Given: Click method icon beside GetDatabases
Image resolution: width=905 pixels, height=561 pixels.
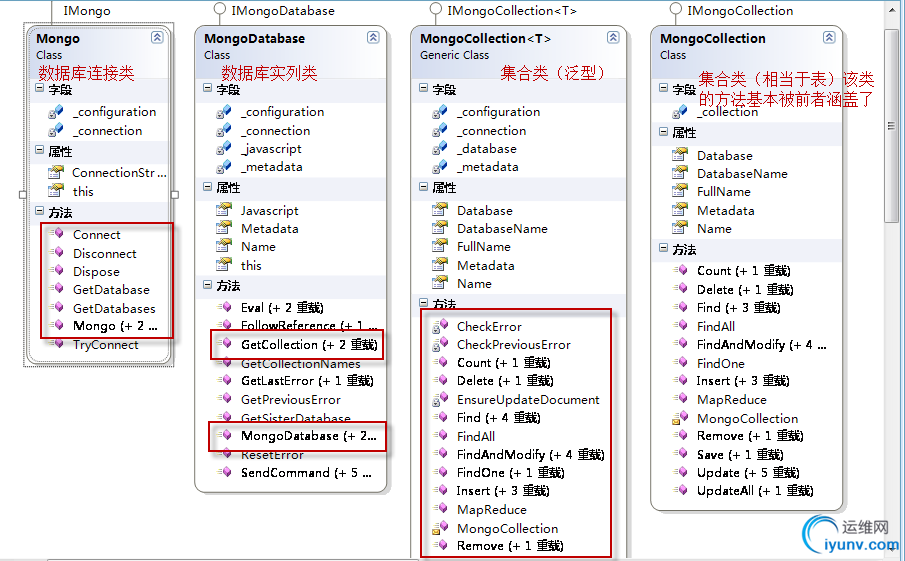Looking at the screenshot, I should click(x=57, y=308).
